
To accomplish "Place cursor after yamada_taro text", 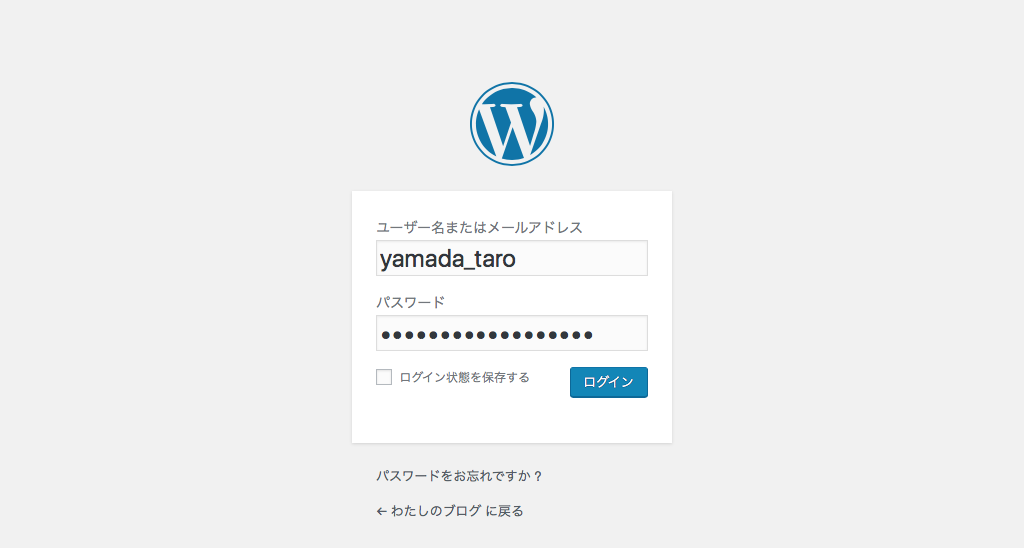I will tap(517, 259).
